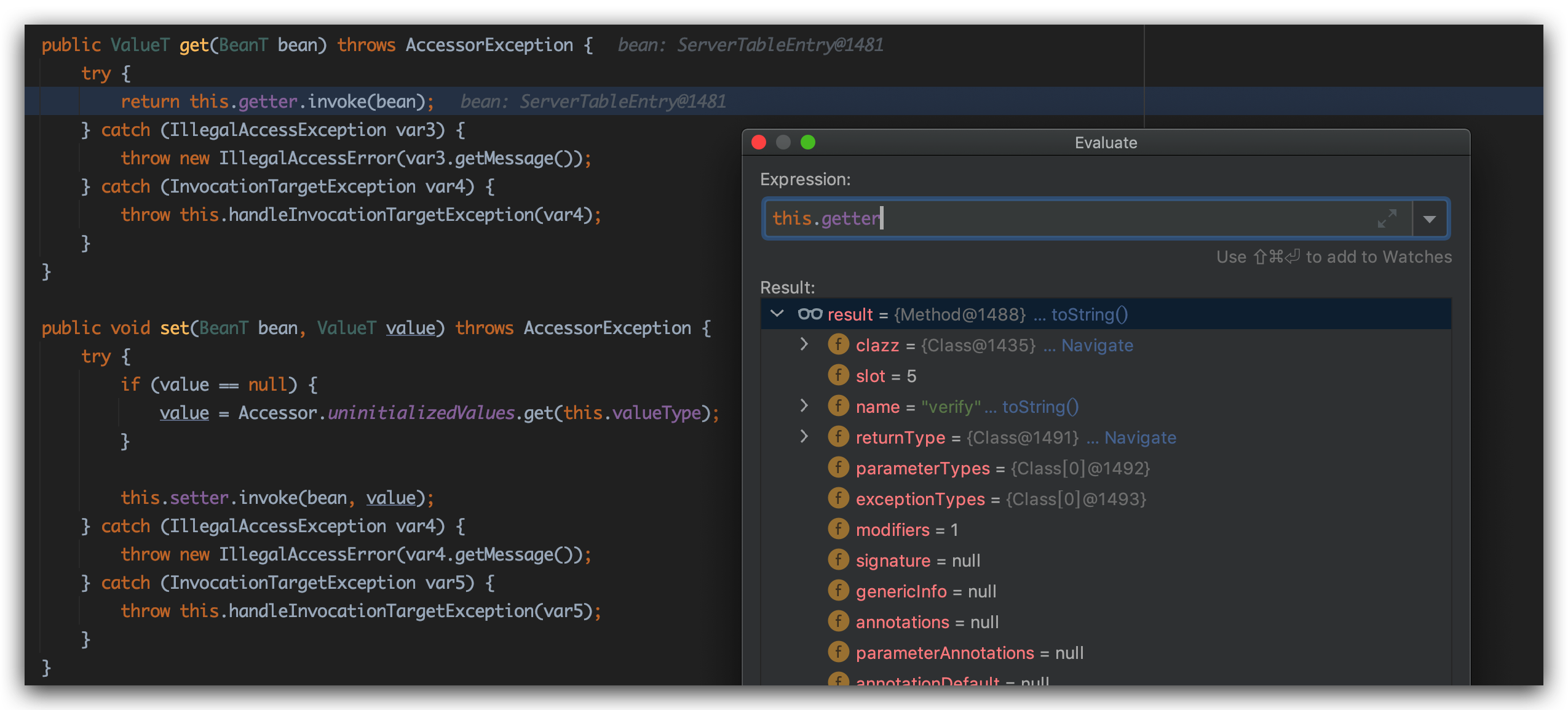Collapse the result tree node
Screen dimensions: 1568x710
click(777, 314)
